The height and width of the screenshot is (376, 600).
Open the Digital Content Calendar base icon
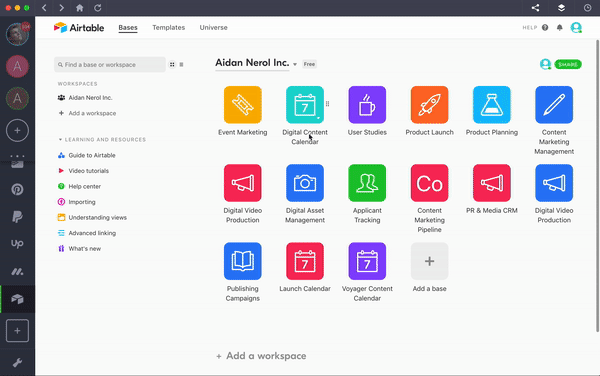coord(305,105)
